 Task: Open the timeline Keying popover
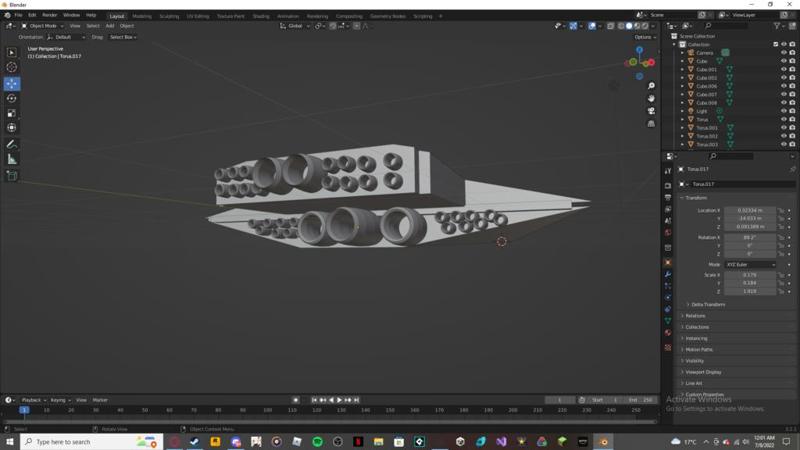(x=60, y=401)
